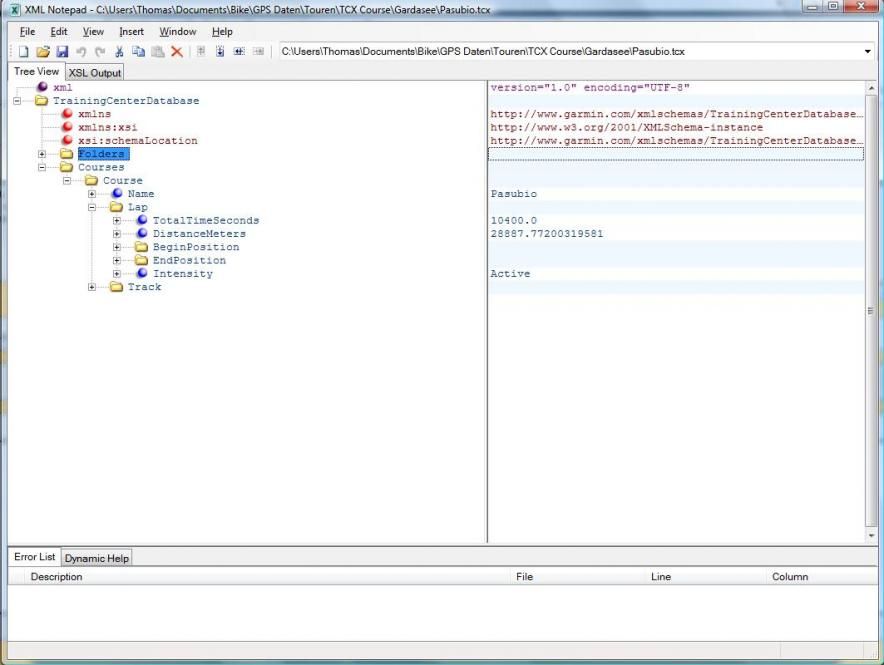Click the Cut scissors icon
Image resolution: width=884 pixels, height=665 pixels.
pyautogui.click(x=119, y=51)
